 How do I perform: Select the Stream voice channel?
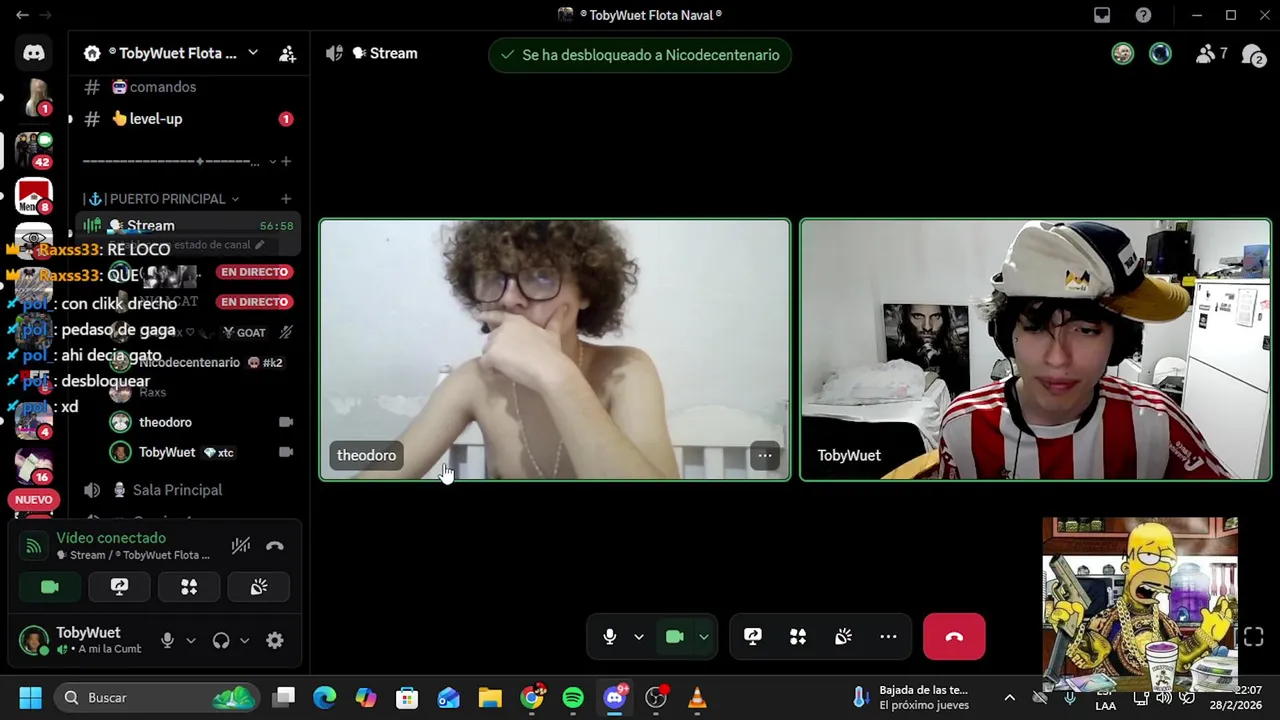click(x=150, y=226)
